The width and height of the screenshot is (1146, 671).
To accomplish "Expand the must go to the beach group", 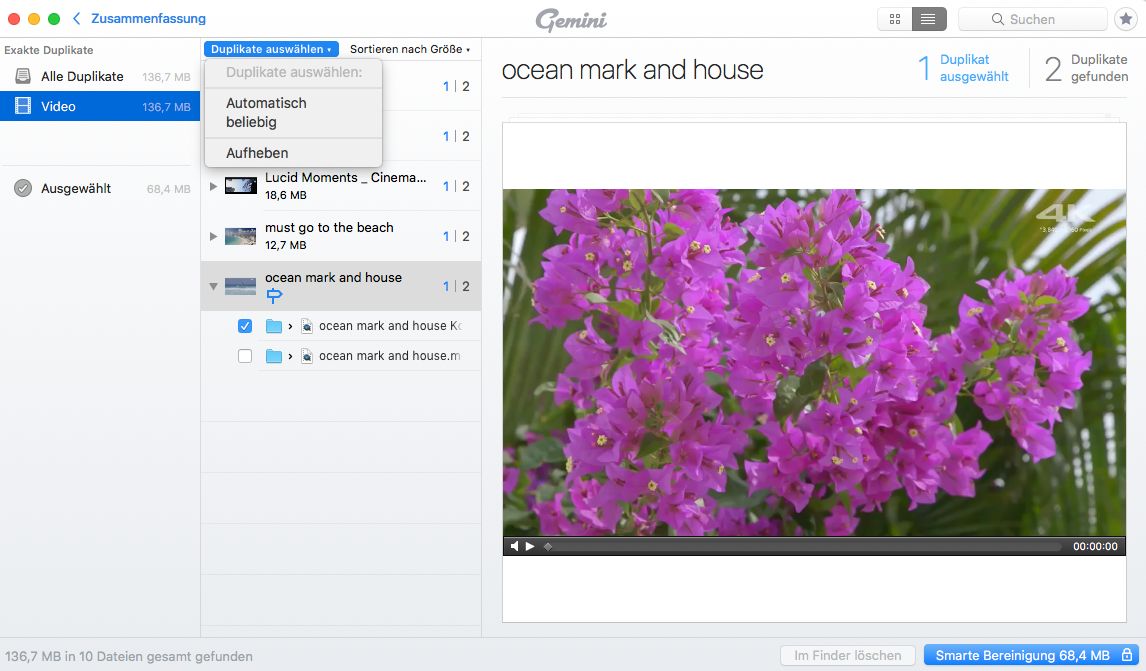I will click(x=213, y=236).
